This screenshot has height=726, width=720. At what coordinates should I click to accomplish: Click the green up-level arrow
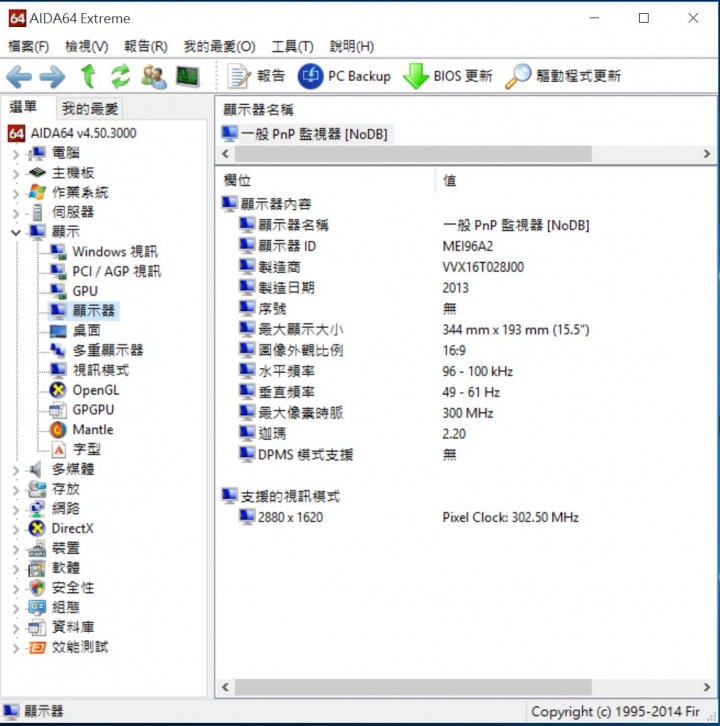(x=88, y=76)
